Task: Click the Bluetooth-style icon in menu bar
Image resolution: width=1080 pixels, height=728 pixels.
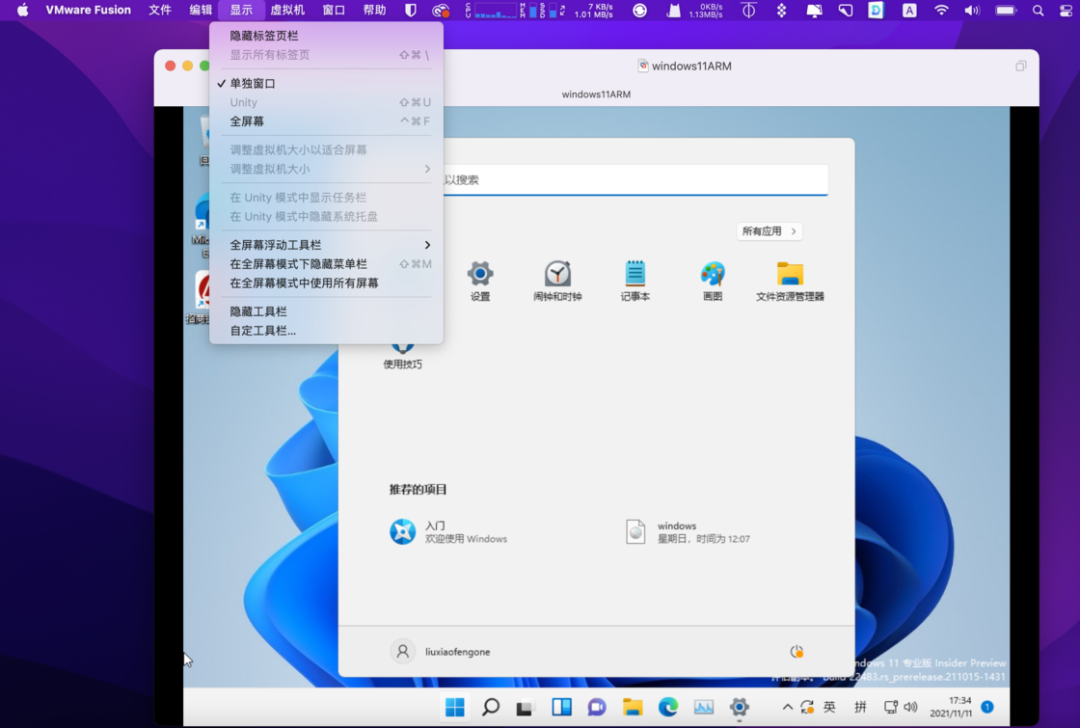Action: click(781, 10)
